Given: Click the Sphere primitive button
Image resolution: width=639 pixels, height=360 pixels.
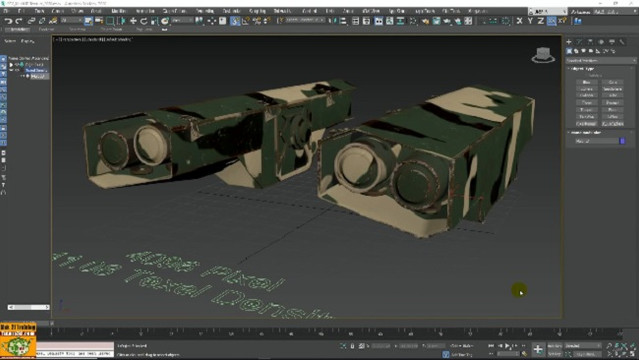Looking at the screenshot, I should (x=586, y=89).
